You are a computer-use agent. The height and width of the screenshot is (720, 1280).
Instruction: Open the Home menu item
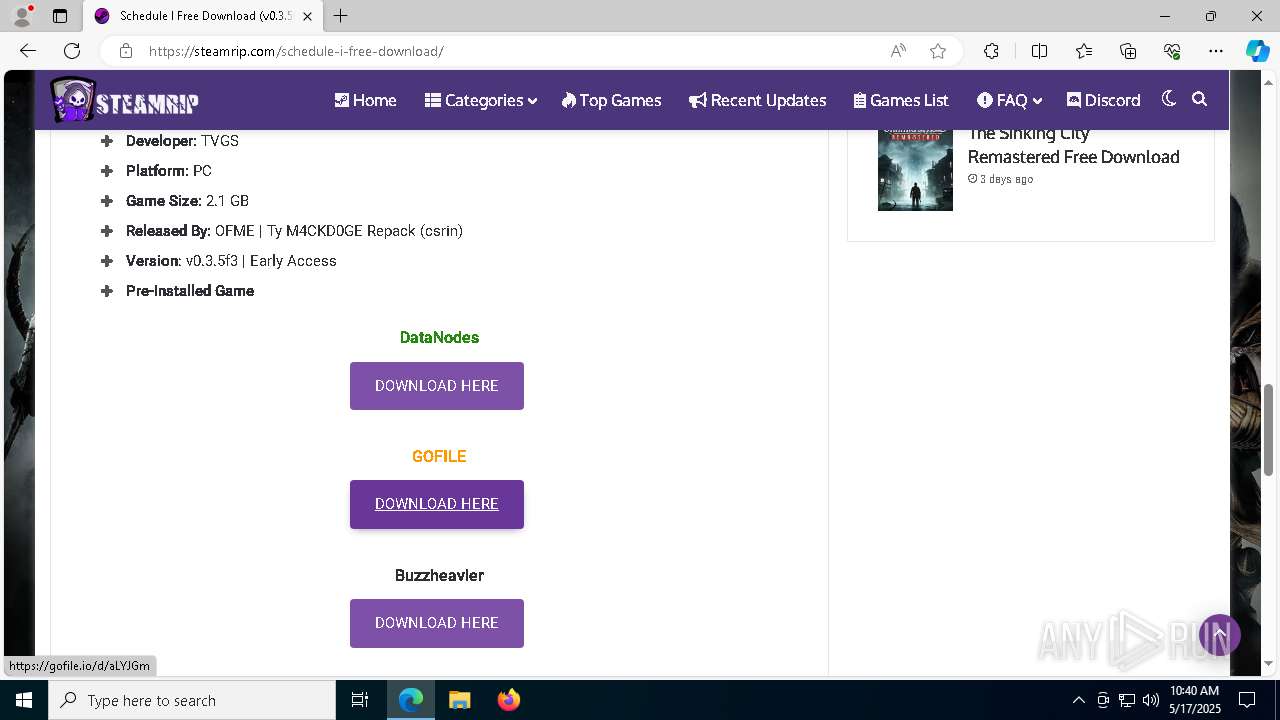coord(365,100)
